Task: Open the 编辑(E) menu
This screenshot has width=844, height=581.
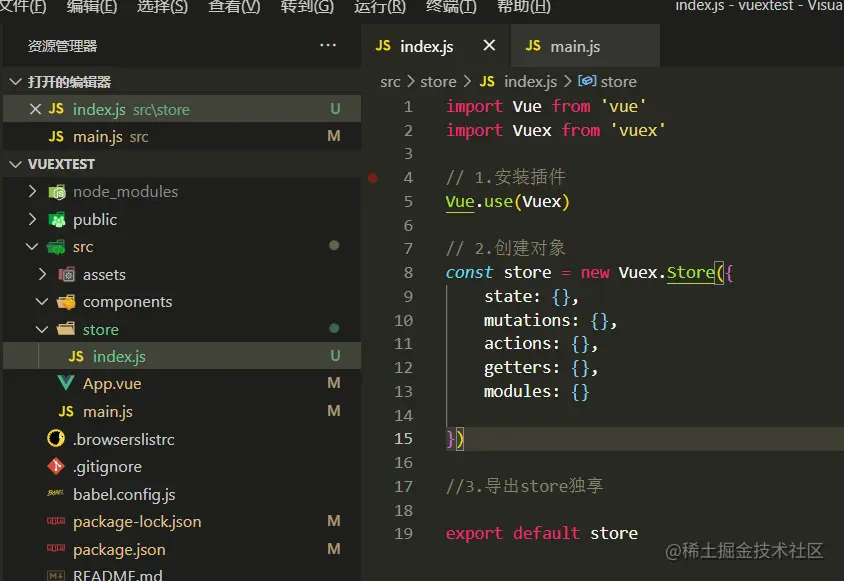Action: point(92,5)
